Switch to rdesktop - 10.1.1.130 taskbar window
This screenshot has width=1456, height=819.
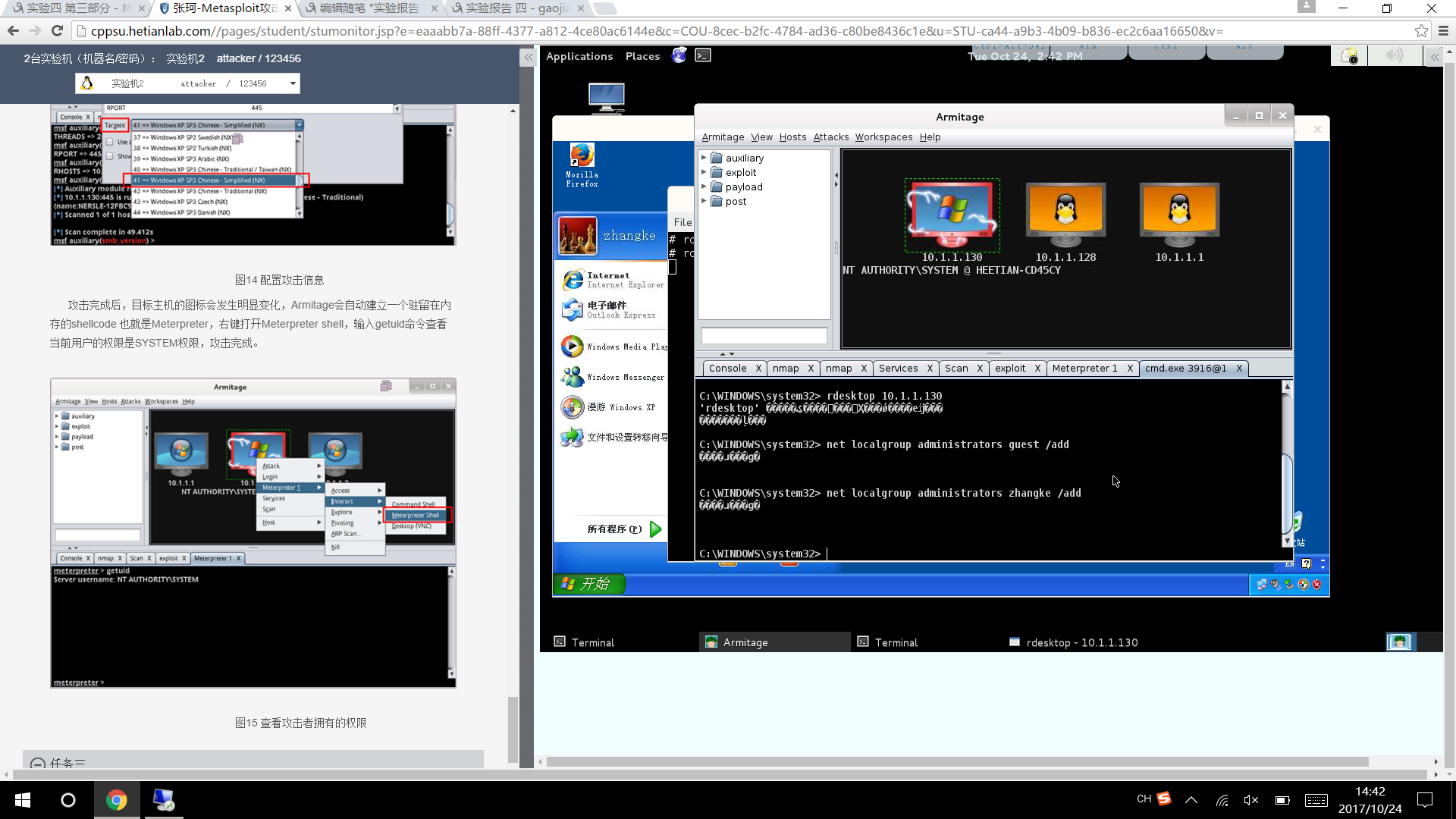click(x=1074, y=642)
